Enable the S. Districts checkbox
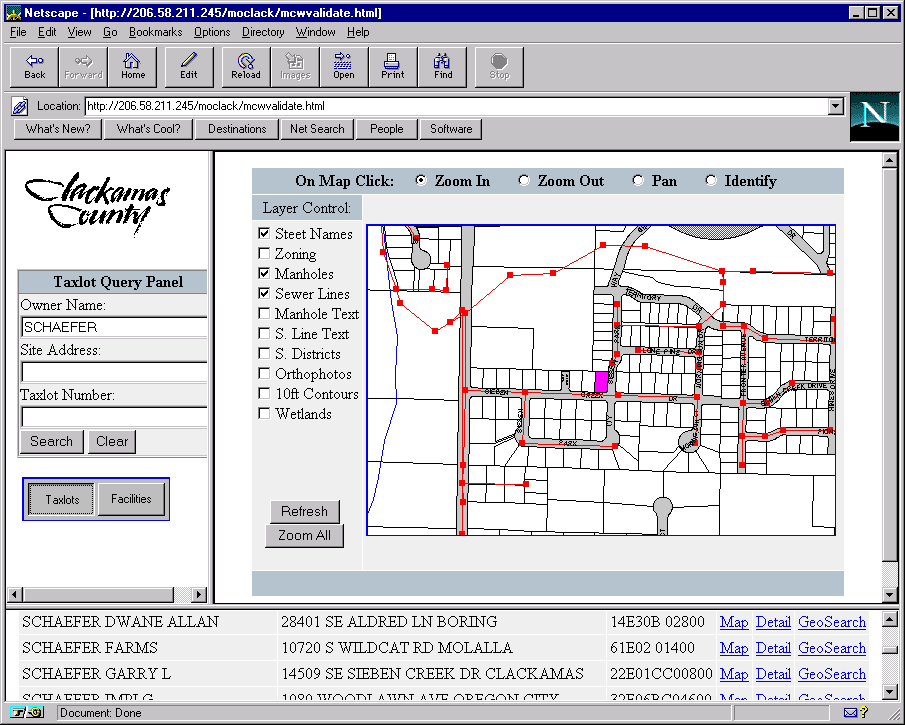This screenshot has width=905, height=725. point(264,354)
